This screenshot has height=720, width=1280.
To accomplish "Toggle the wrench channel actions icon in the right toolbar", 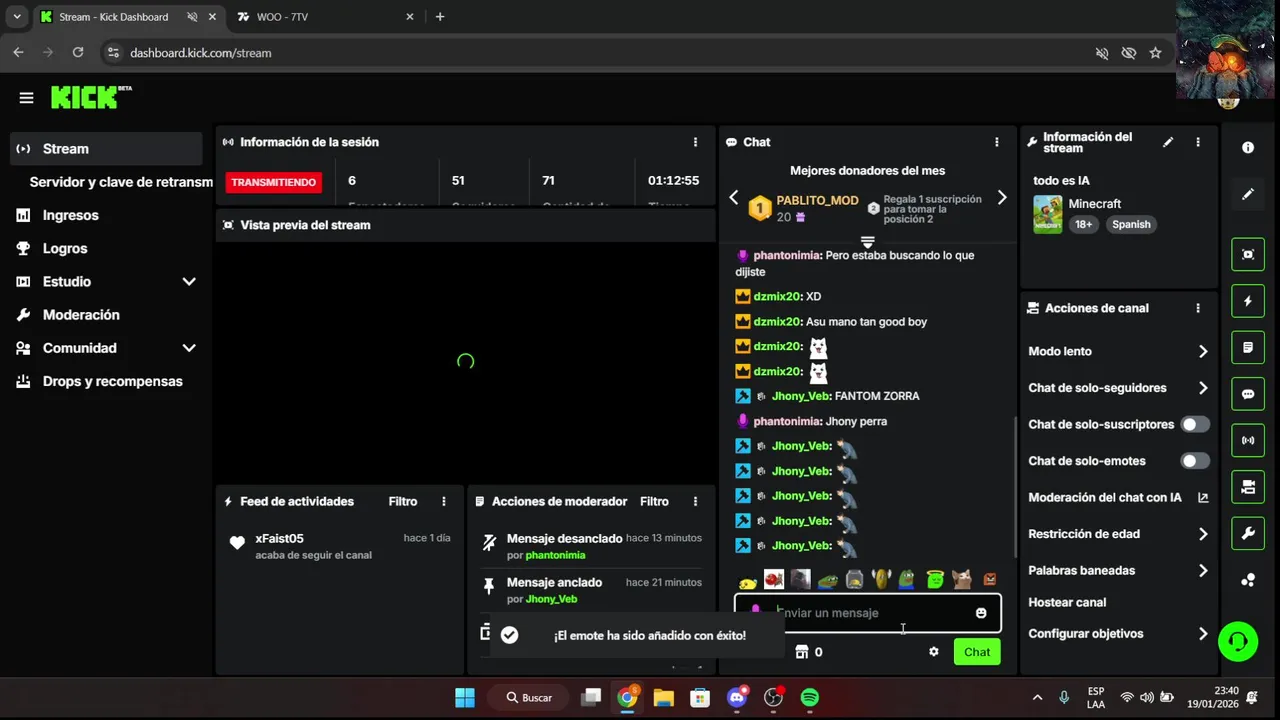I will 1248,534.
